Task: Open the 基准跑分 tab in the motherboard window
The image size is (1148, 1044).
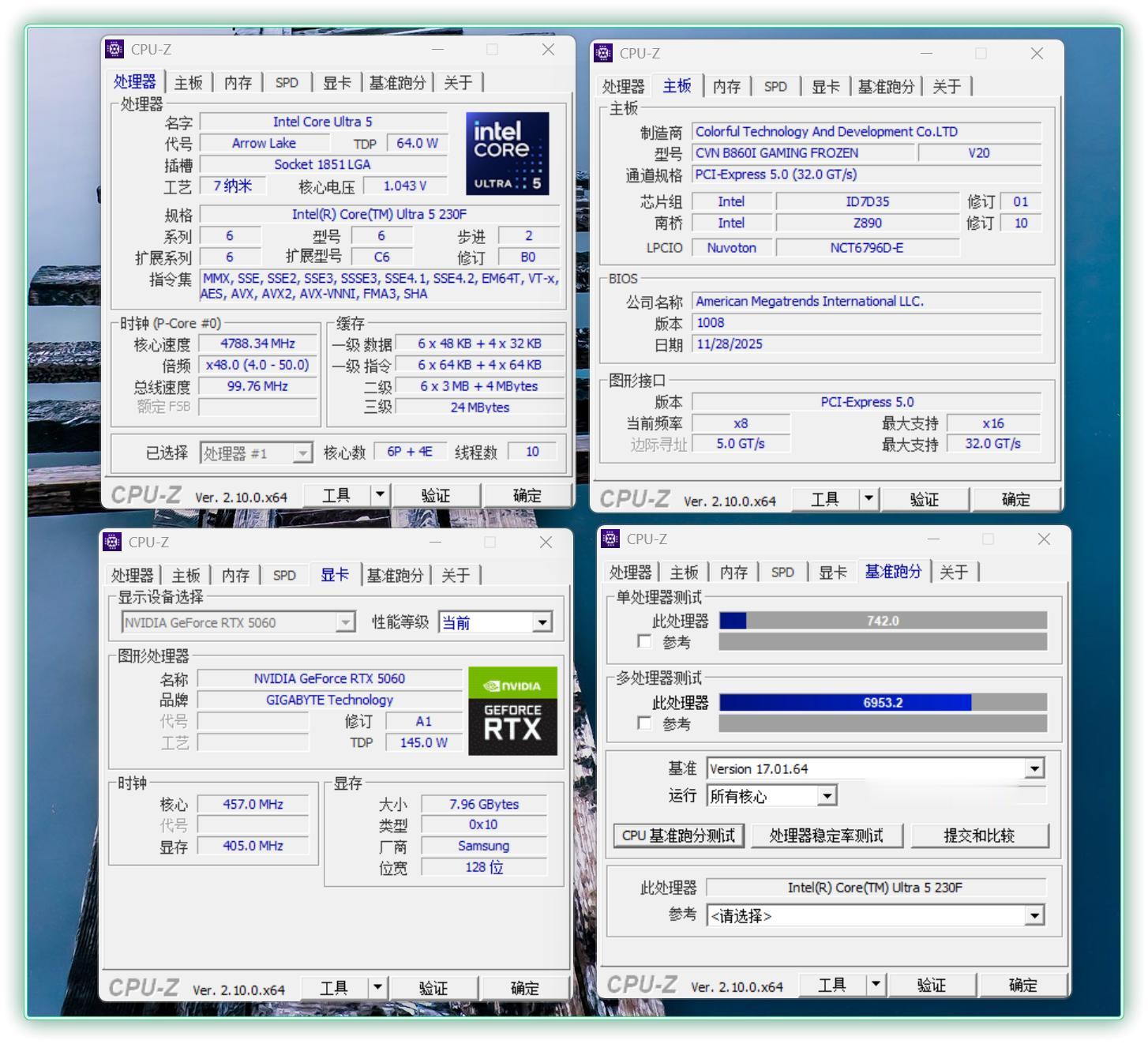Action: (887, 87)
